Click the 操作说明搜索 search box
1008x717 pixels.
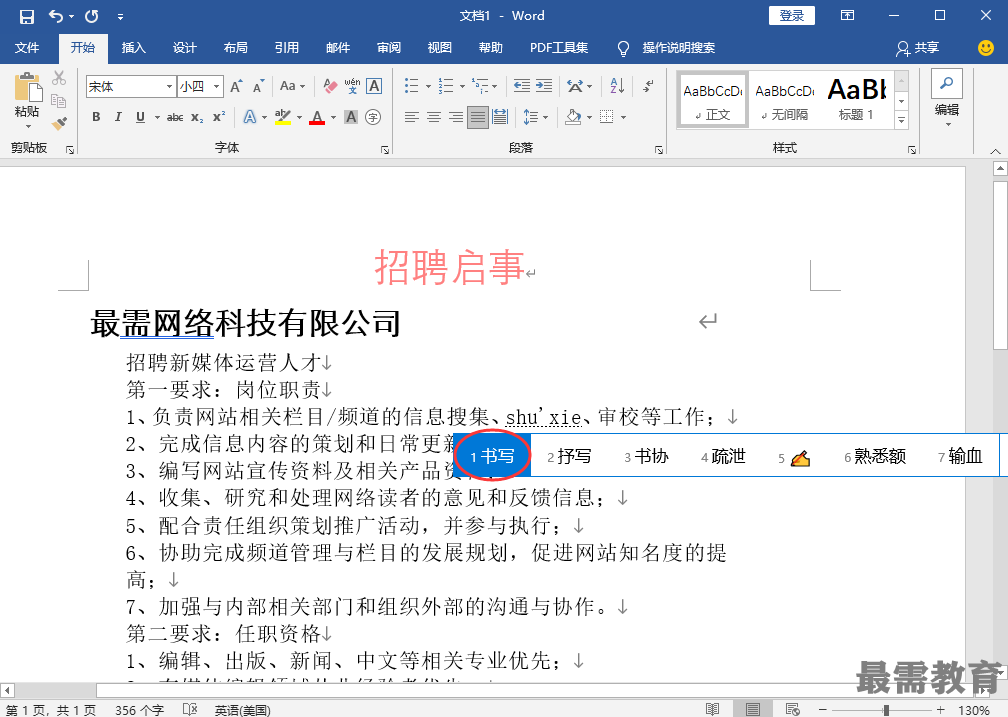pos(678,48)
